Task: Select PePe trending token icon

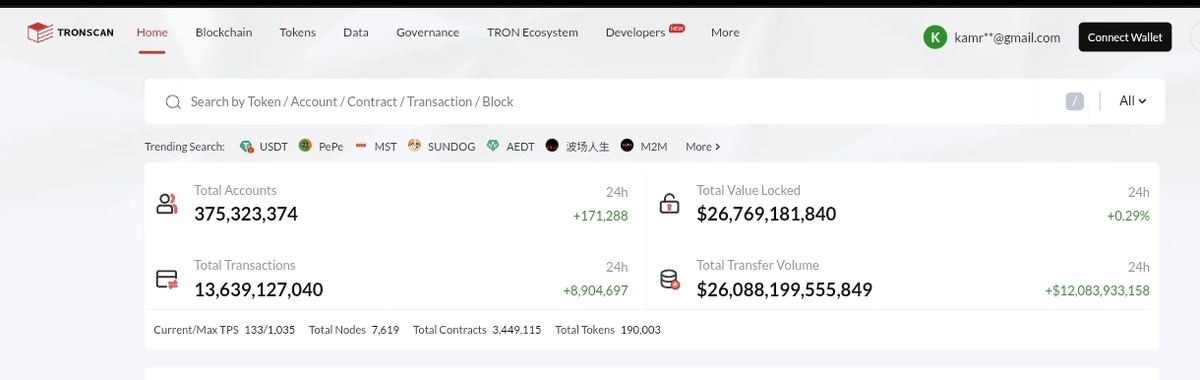Action: click(306, 146)
